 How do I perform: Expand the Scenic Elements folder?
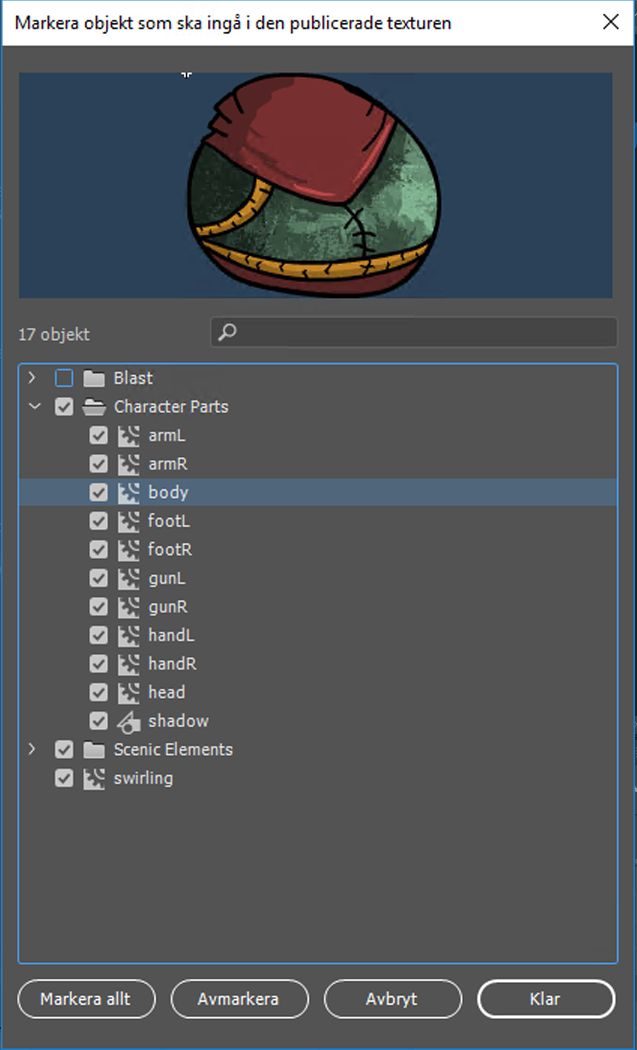32,749
